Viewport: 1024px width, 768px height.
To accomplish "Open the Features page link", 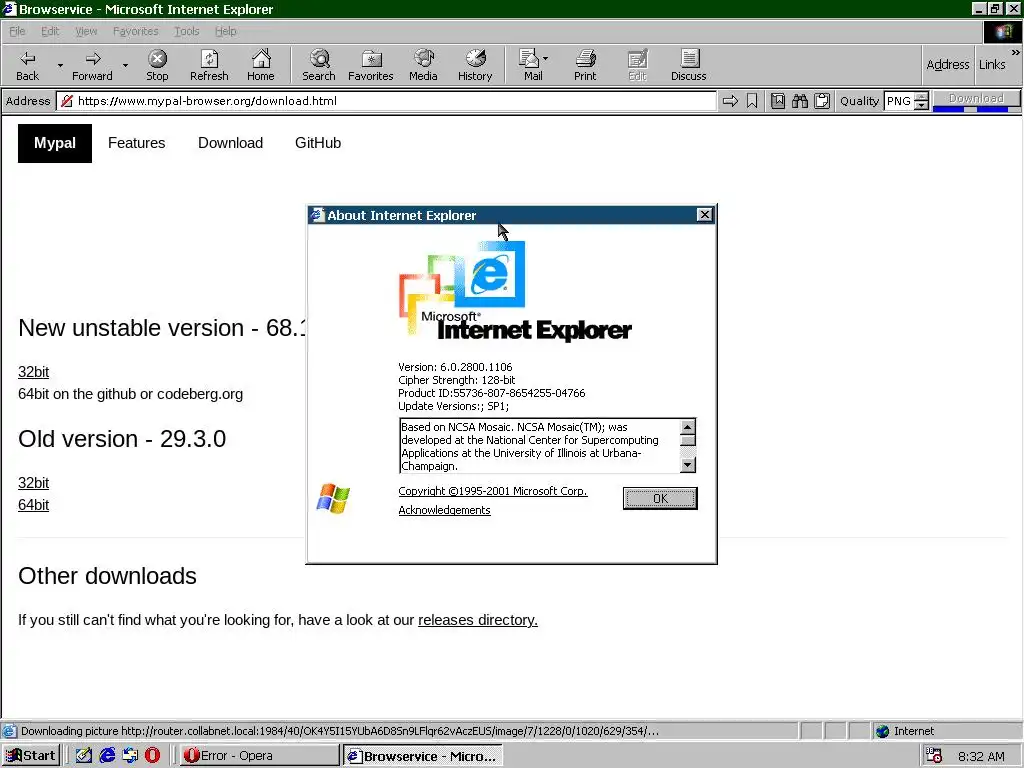I will click(136, 143).
